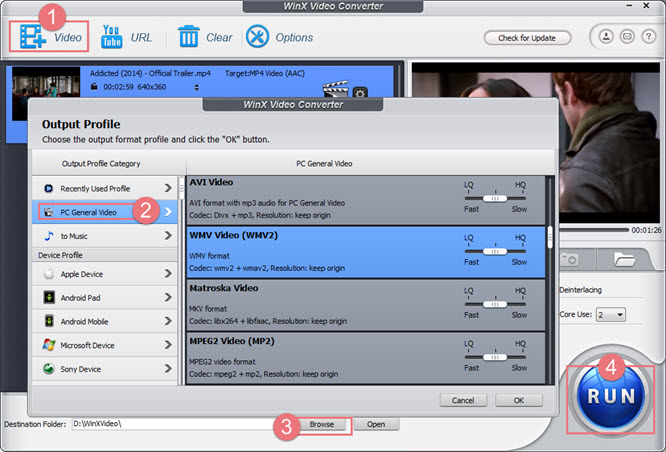Click the MPEG2 Video quality slider
Viewport: 666px width, 452px height.
(x=495, y=357)
